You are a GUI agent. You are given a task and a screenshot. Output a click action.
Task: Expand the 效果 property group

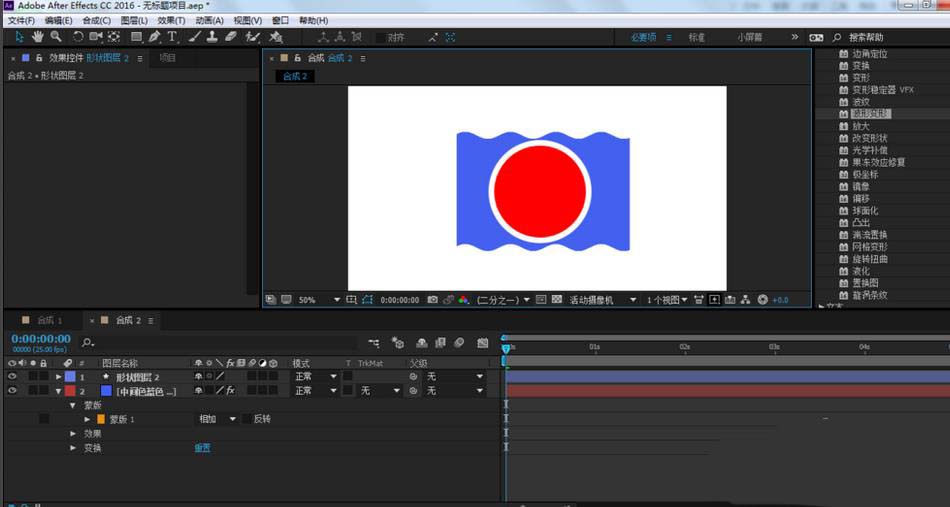click(73, 434)
